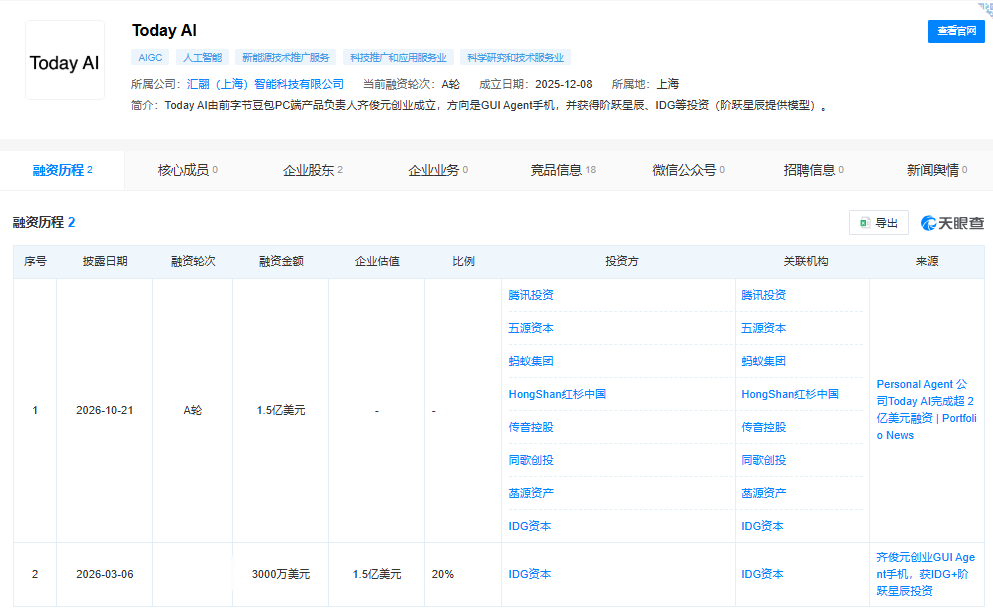
Task: Open IDG资本 investor in the A轮 row
Action: [x=530, y=526]
